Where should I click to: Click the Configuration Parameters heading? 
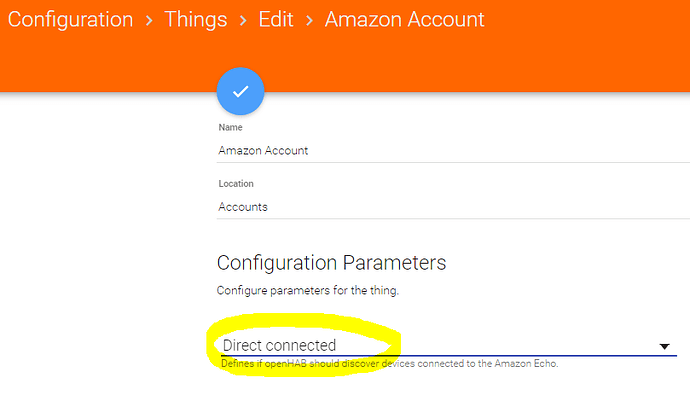[331, 263]
